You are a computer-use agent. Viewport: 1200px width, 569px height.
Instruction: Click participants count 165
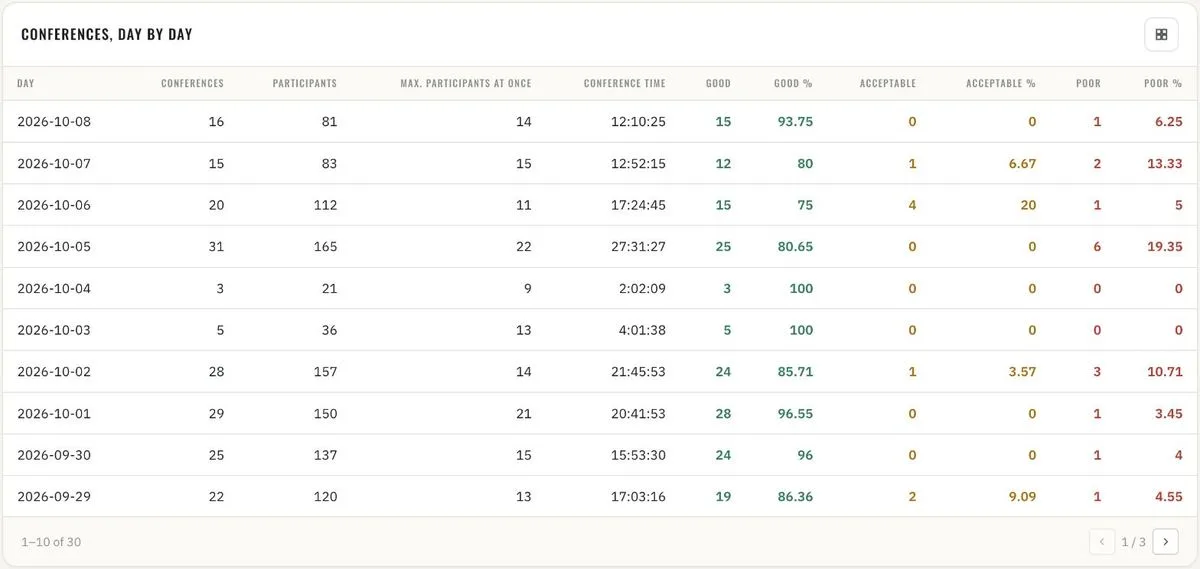point(325,247)
